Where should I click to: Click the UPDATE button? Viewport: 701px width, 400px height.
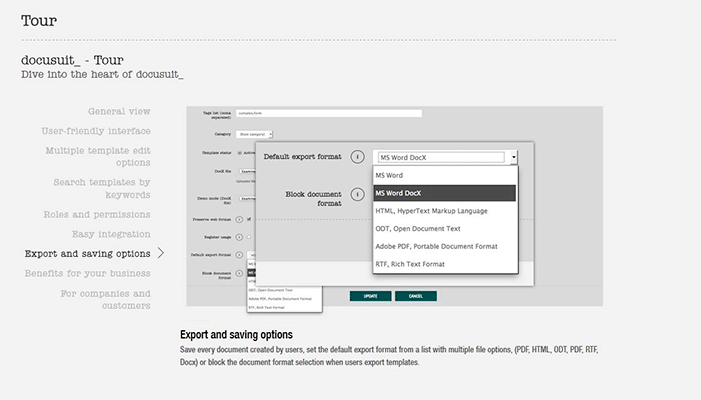tap(371, 296)
